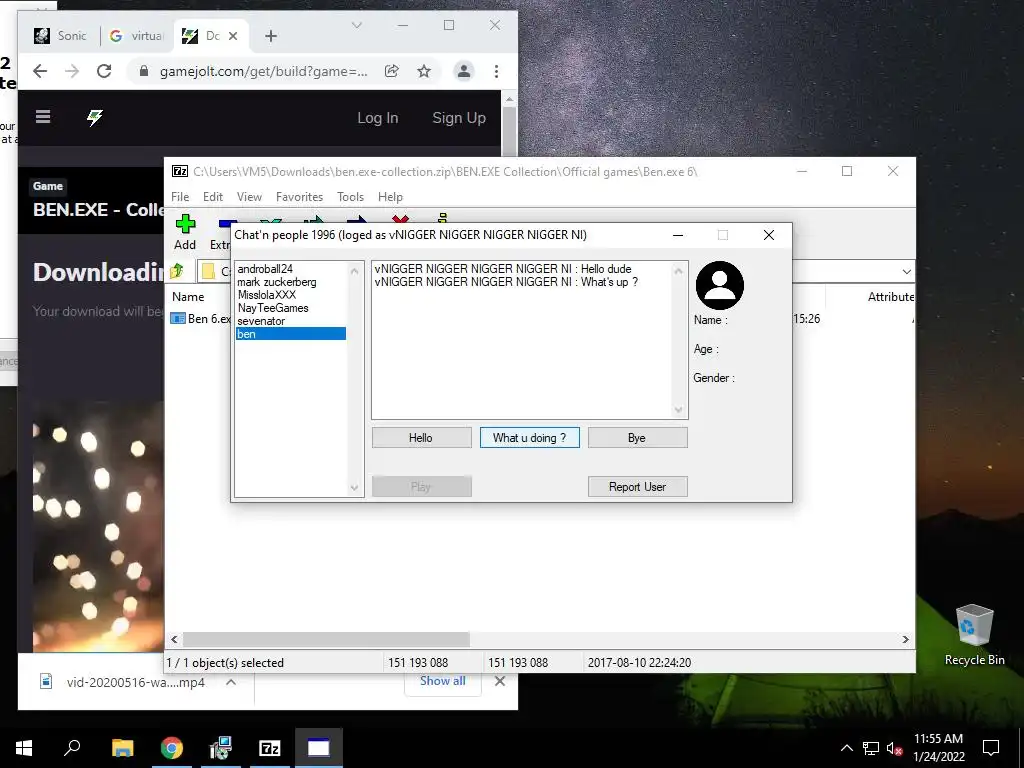1024x768 pixels.
Task: Click the 7-Zip taskbar icon
Action: (x=270, y=748)
